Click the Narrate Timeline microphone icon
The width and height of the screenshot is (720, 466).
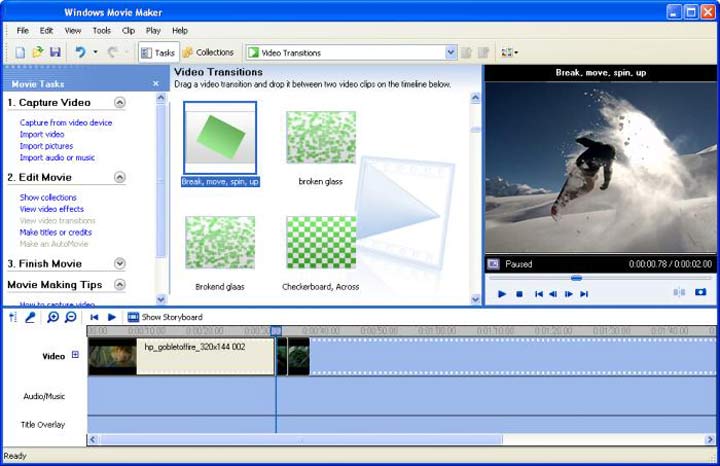(x=31, y=317)
